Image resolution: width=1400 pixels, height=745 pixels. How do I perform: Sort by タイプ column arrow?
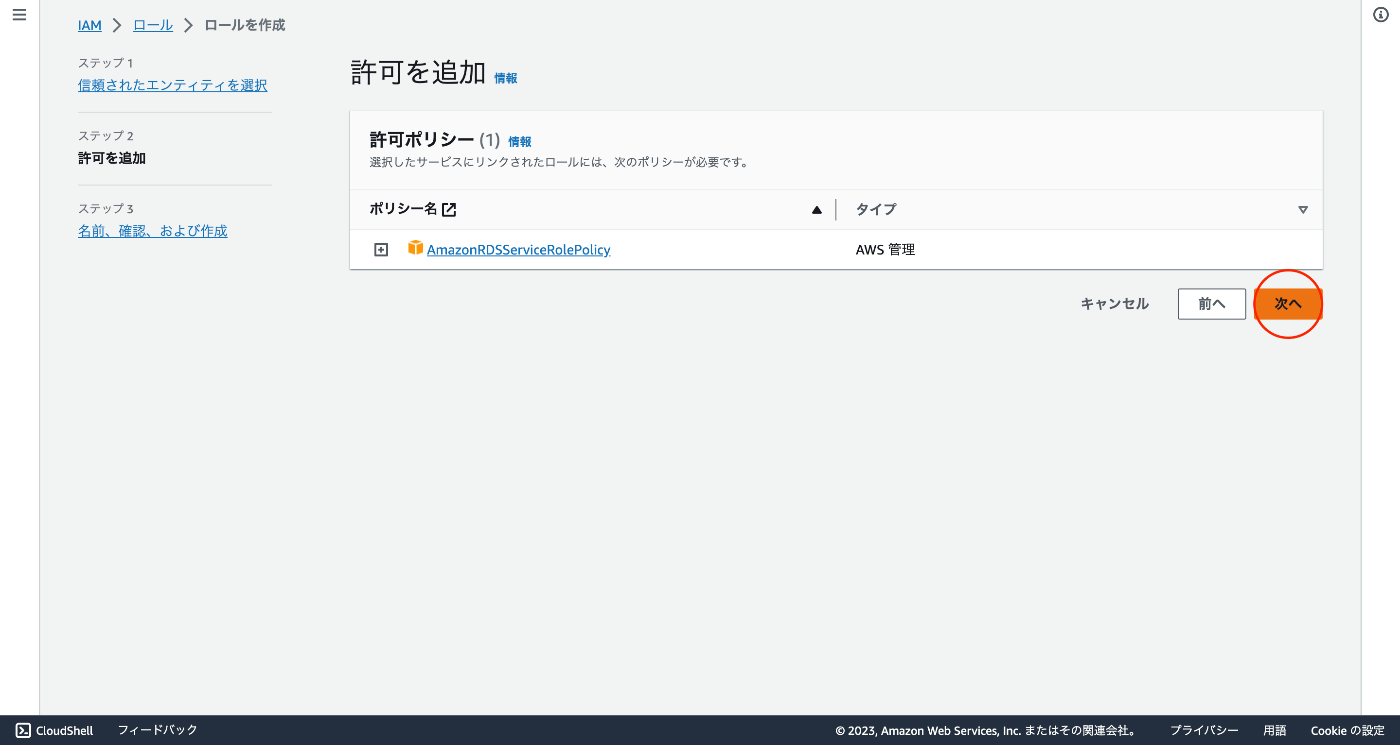(x=1303, y=210)
